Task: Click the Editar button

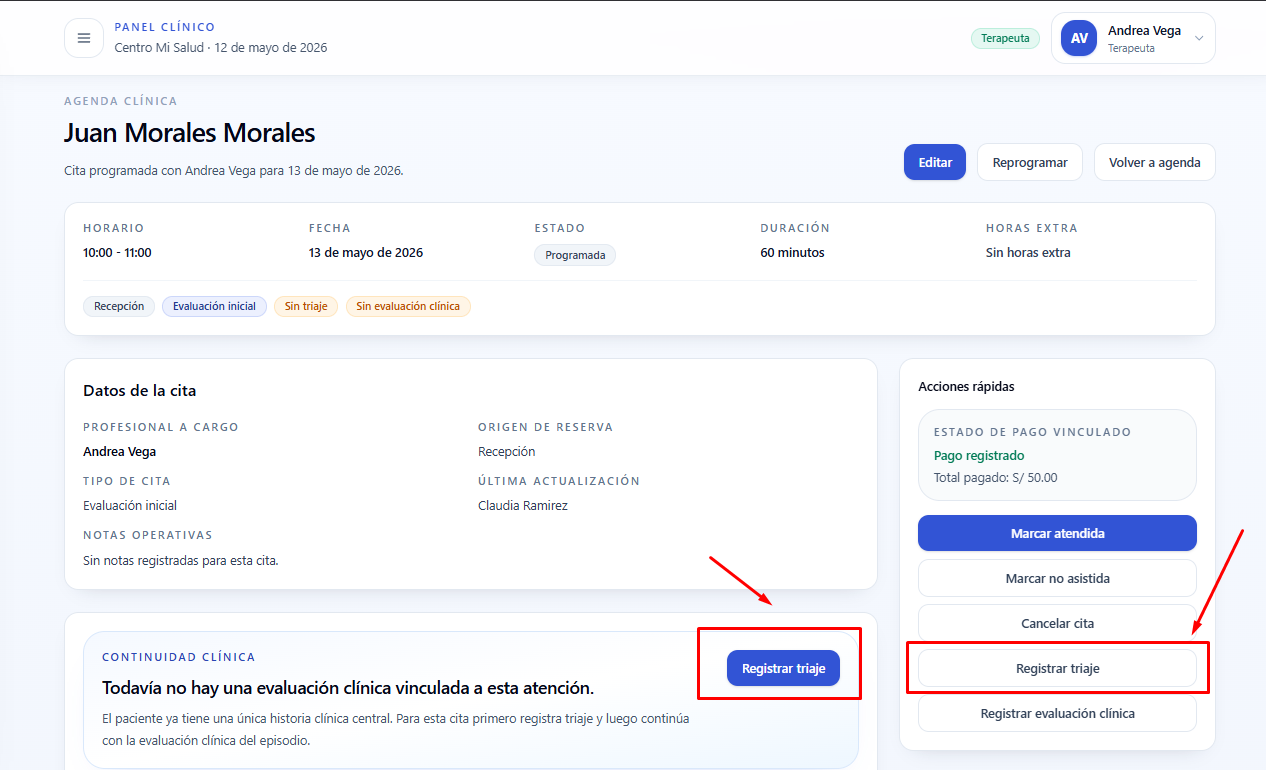Action: click(x=935, y=162)
